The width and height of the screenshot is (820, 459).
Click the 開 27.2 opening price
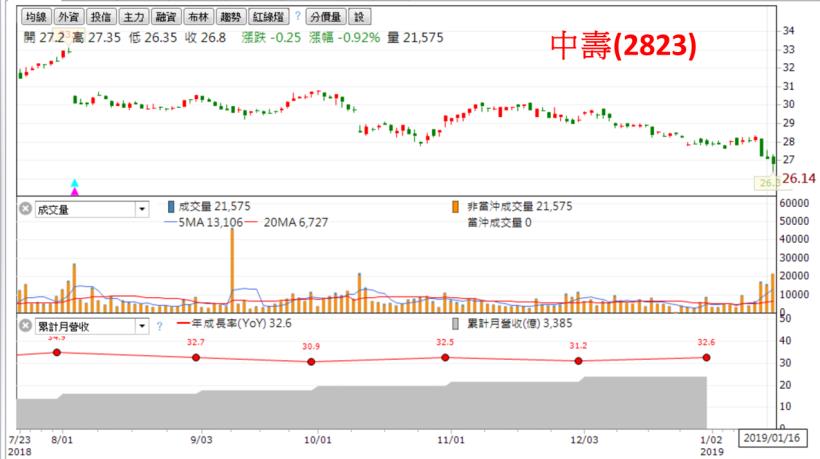[44, 38]
